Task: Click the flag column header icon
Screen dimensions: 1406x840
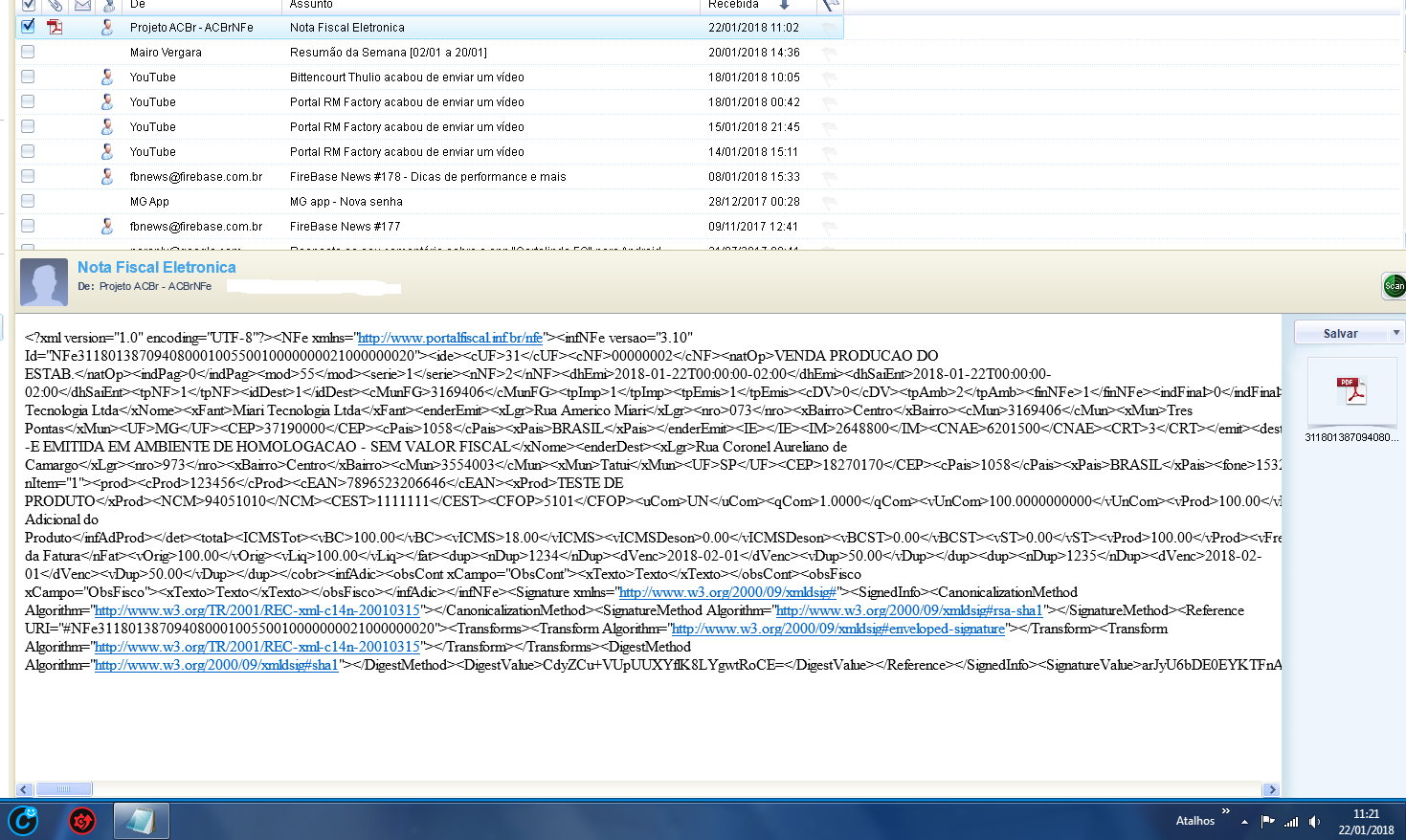Action: pos(830,5)
